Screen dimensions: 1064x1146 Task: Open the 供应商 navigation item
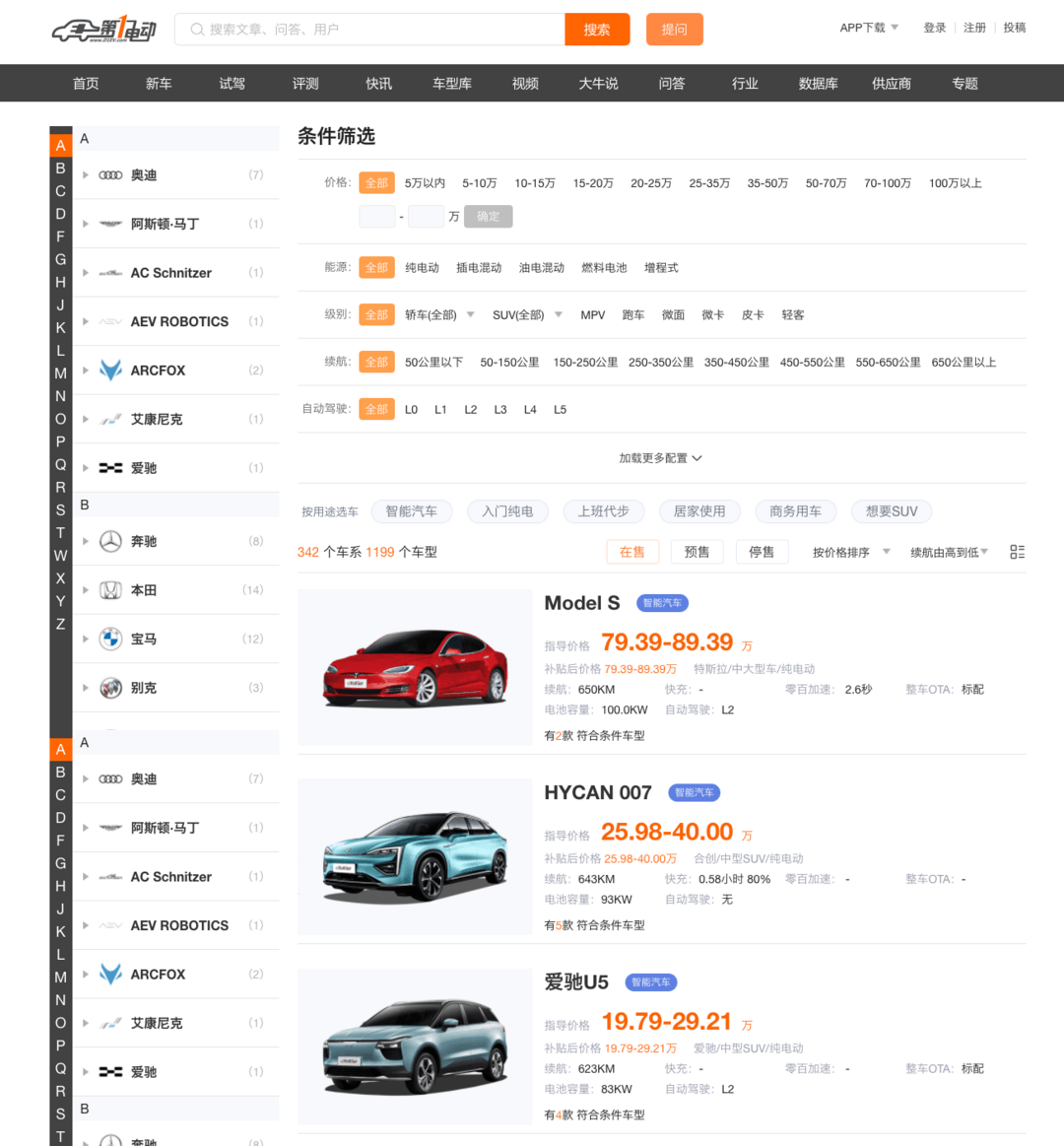click(x=892, y=84)
